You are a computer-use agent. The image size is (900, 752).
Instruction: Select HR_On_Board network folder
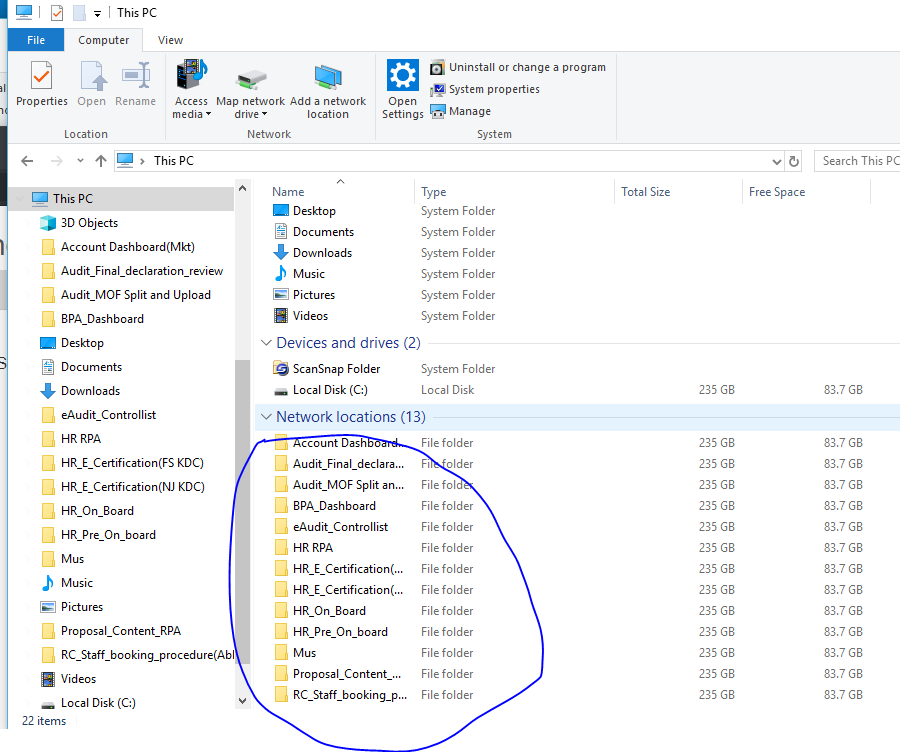tap(329, 611)
